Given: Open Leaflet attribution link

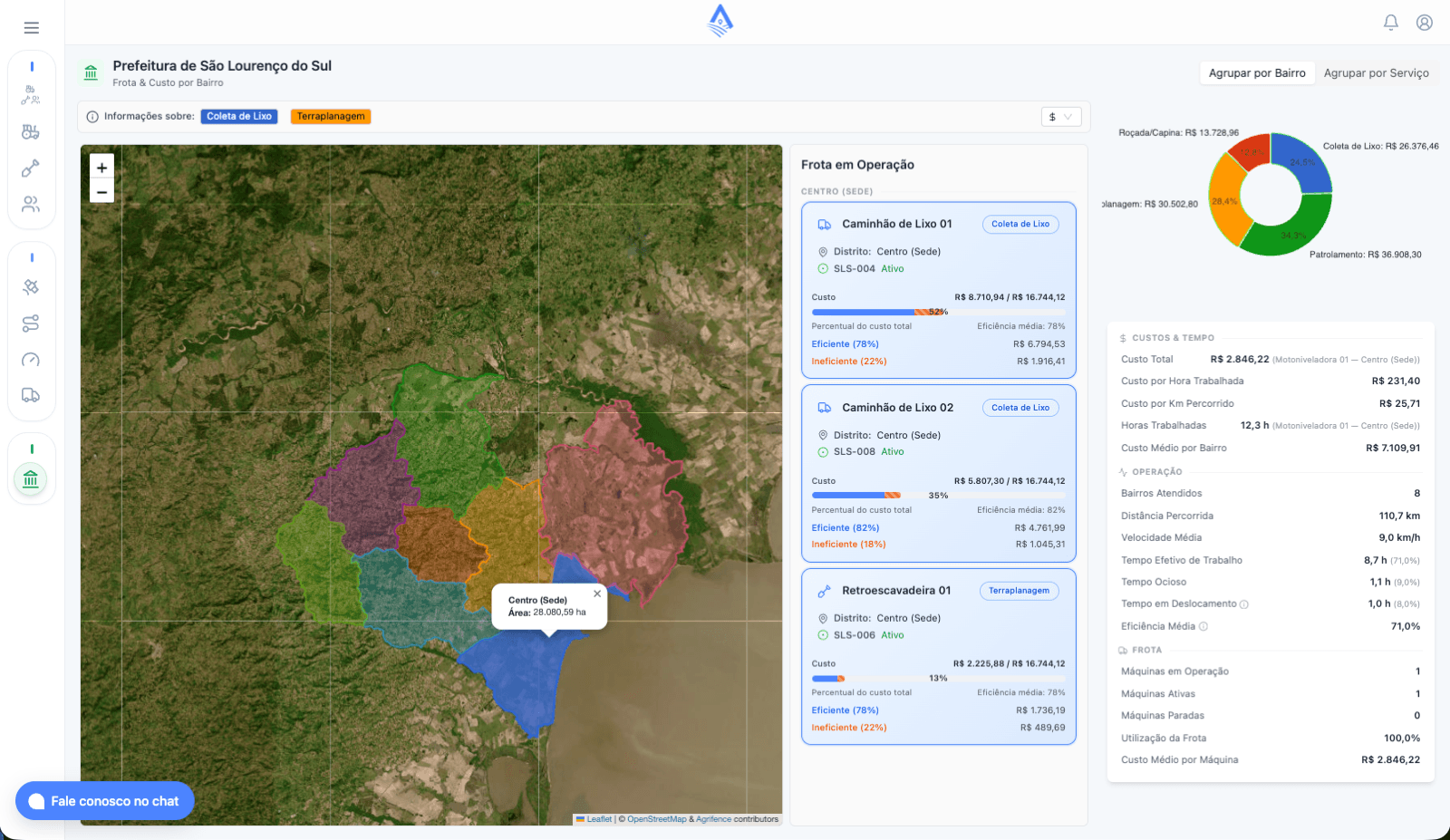Looking at the screenshot, I should tap(599, 819).
